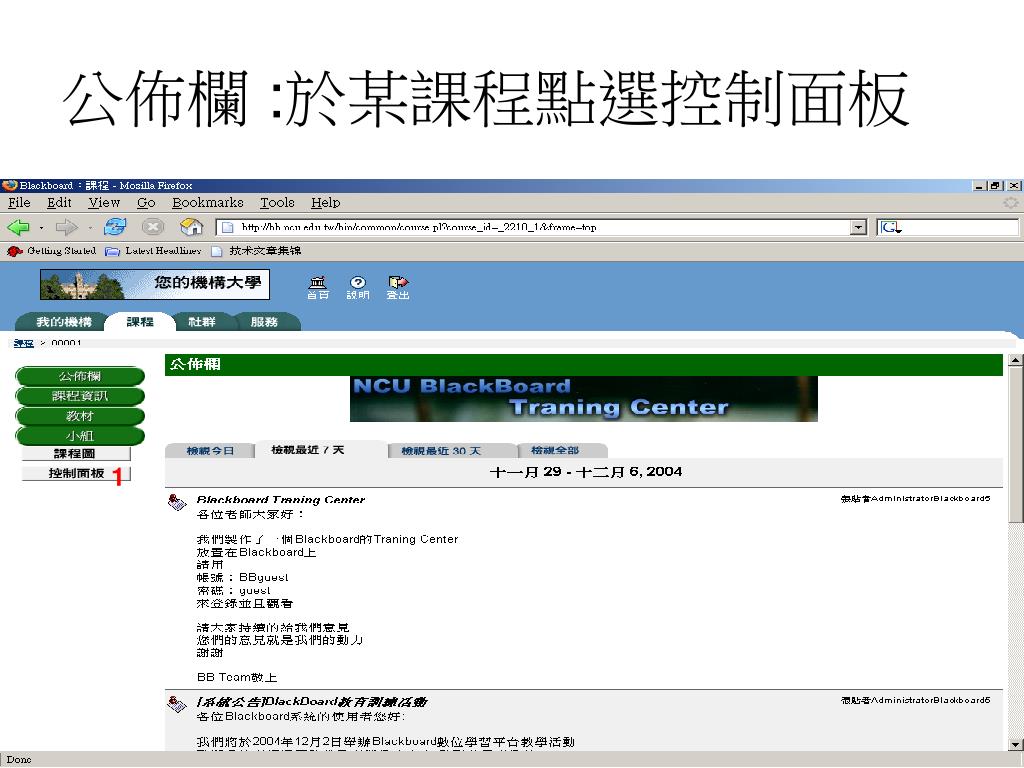Open 控制面板 control panel button
Screen dimensions: 1024x768
point(76,473)
